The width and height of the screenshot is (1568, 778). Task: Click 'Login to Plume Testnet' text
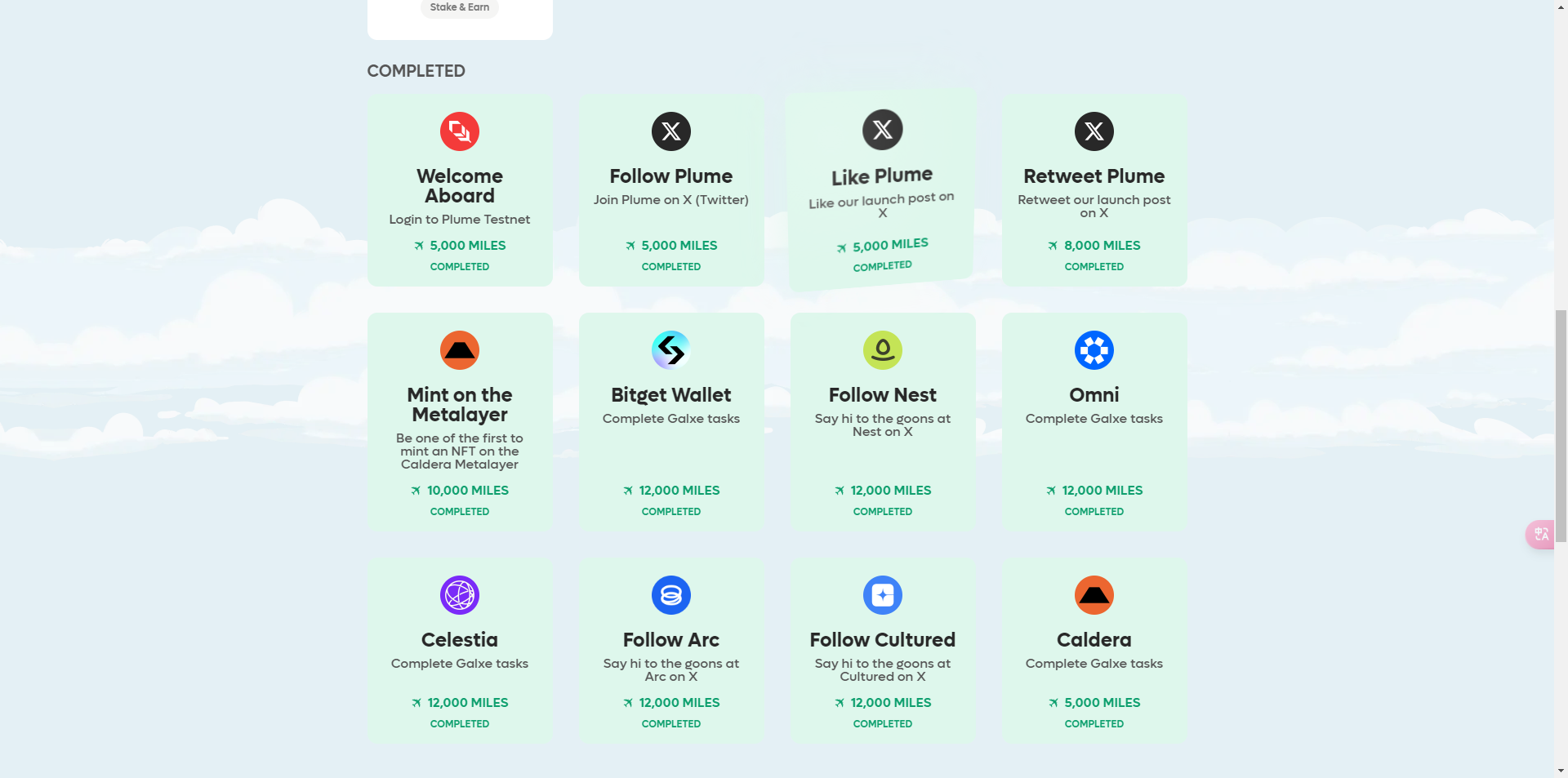tap(460, 220)
